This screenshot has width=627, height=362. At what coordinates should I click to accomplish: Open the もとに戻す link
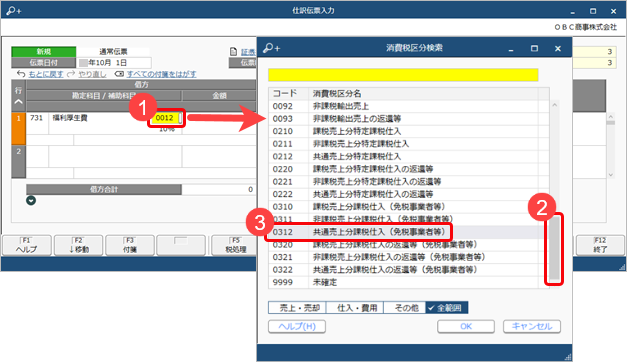(x=46, y=74)
